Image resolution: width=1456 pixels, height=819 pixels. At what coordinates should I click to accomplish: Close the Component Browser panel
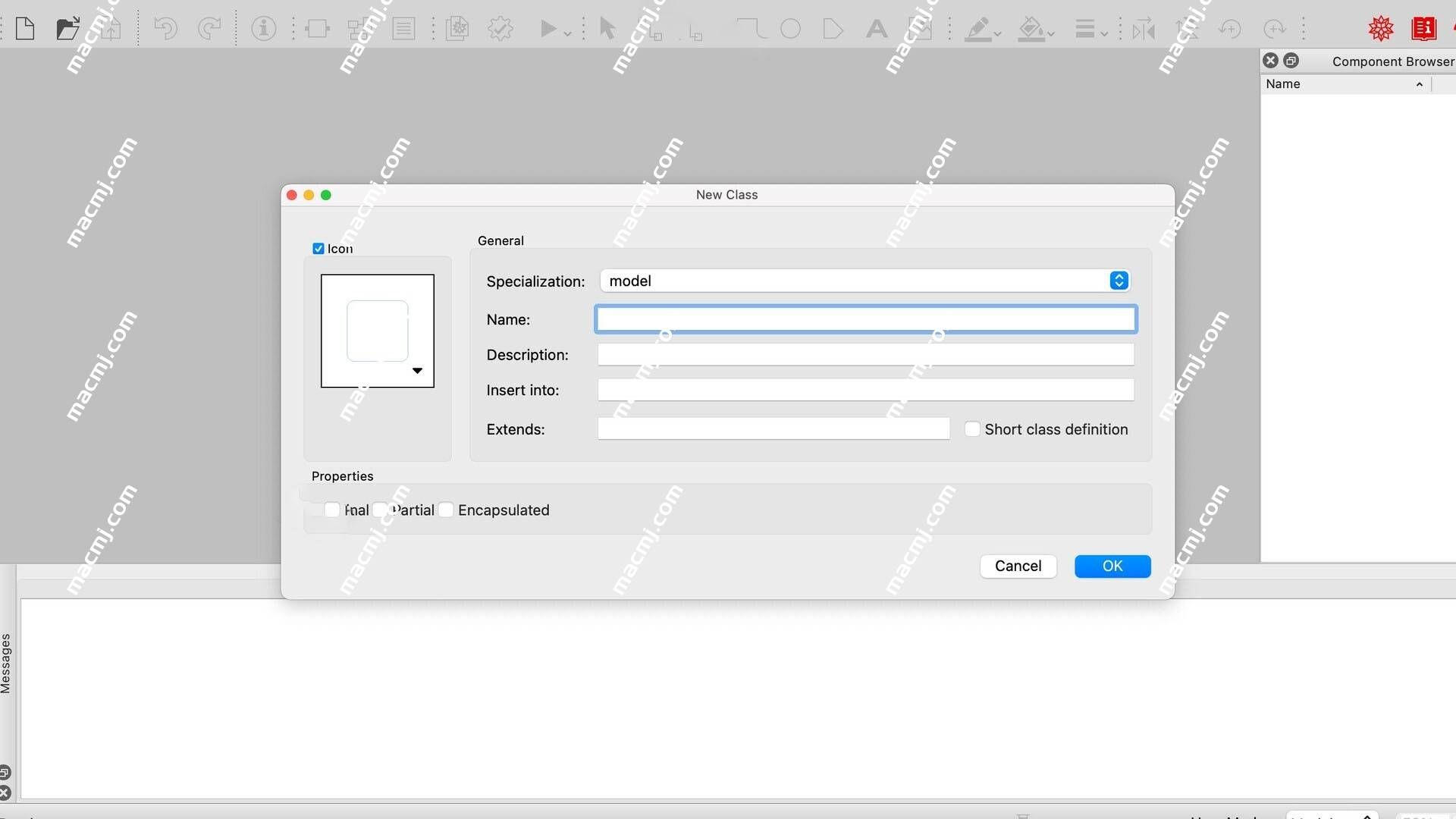point(1271,61)
